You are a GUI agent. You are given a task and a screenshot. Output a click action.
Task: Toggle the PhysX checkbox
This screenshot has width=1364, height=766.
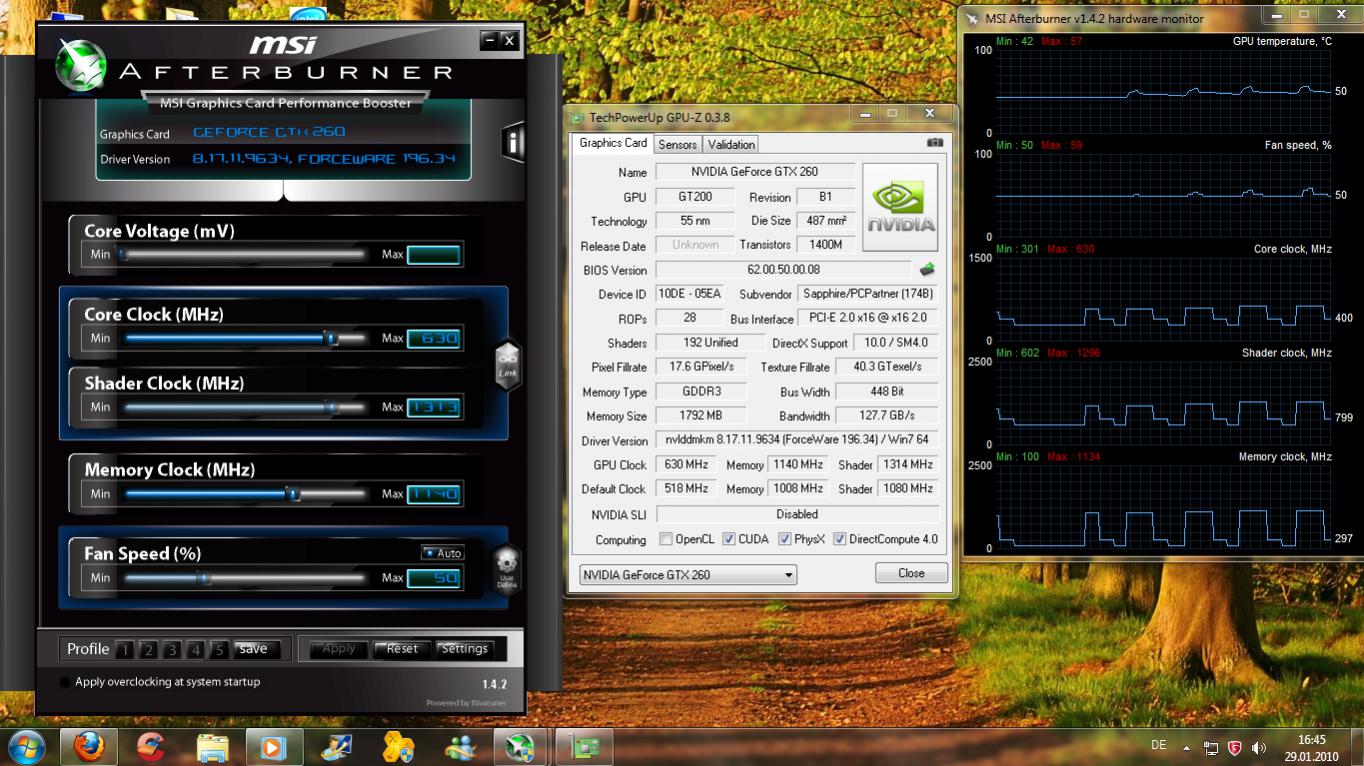785,539
